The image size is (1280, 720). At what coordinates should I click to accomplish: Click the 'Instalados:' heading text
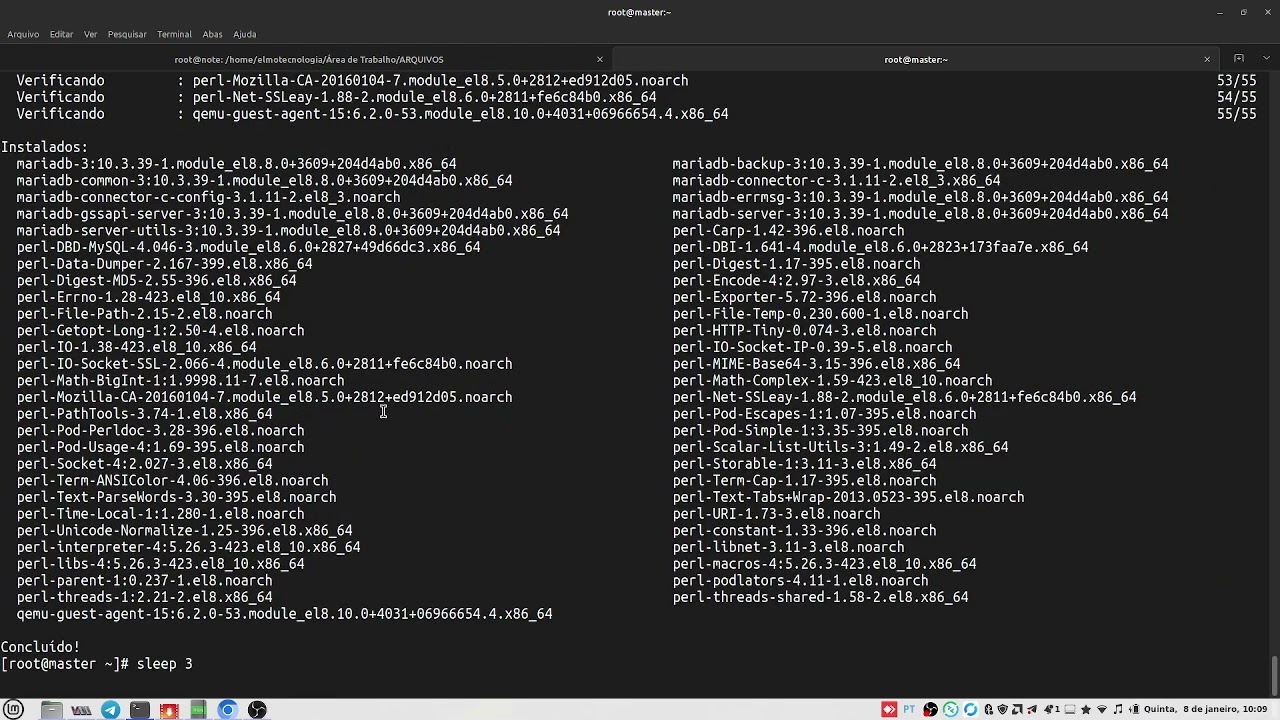[44, 147]
